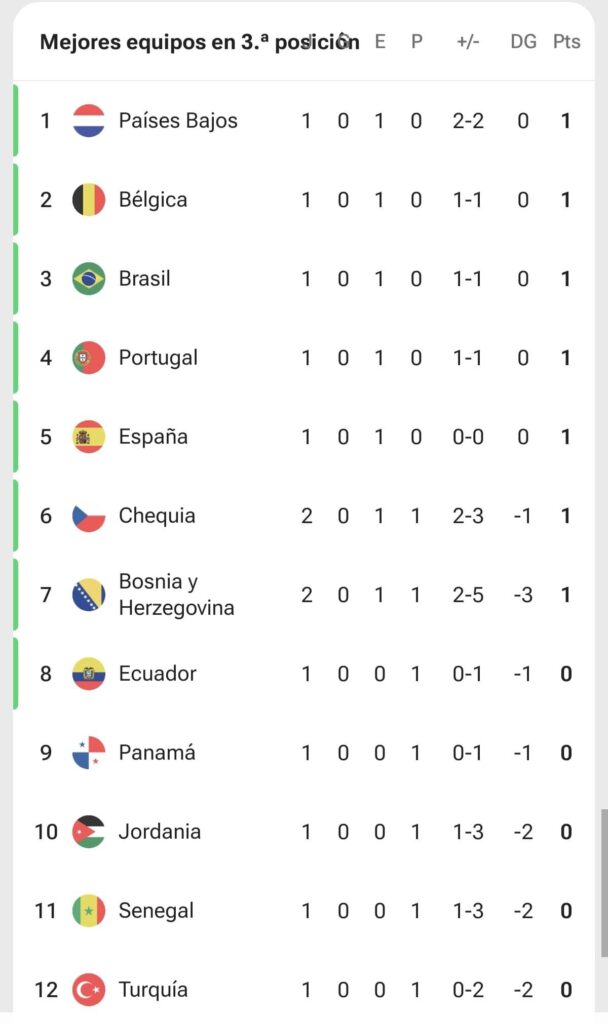Open the España flag icon

(x=89, y=437)
